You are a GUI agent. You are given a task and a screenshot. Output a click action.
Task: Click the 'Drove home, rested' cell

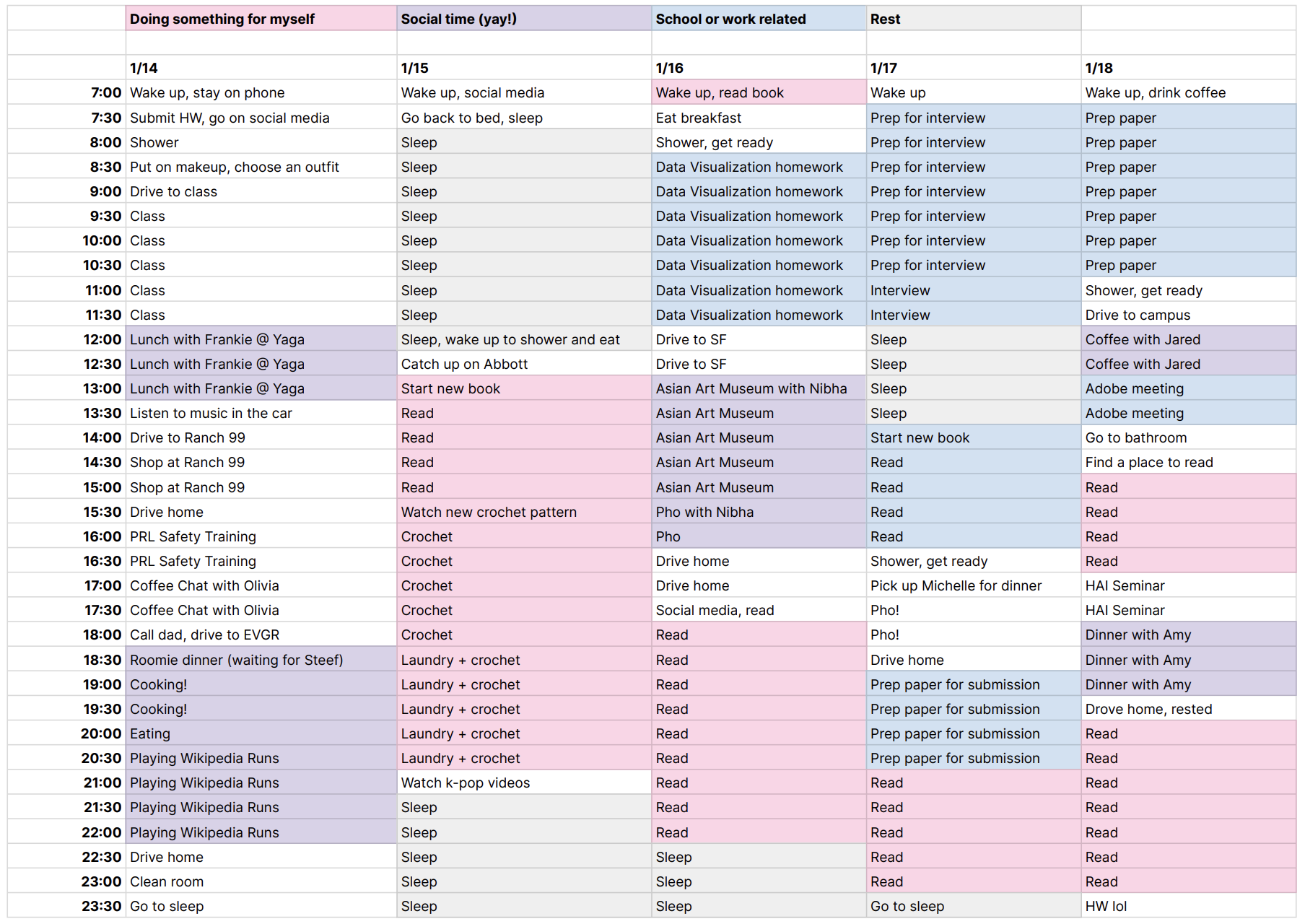(1187, 709)
